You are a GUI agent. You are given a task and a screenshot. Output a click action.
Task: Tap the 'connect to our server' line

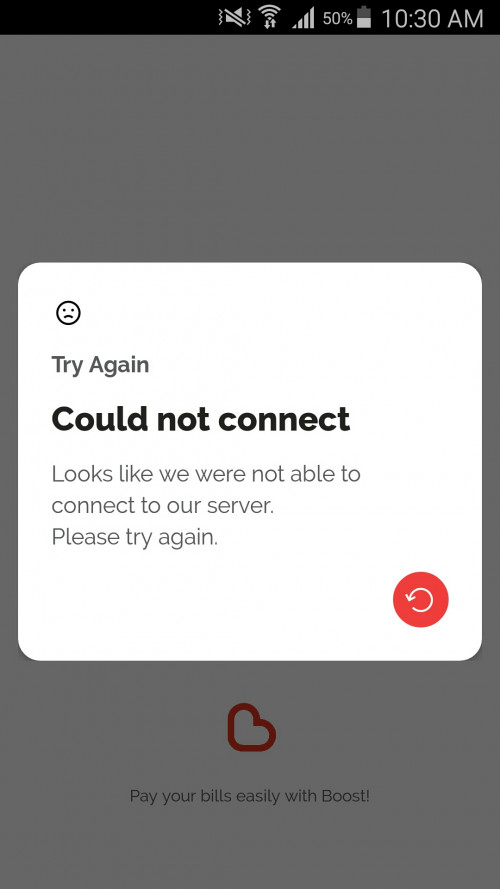(163, 505)
